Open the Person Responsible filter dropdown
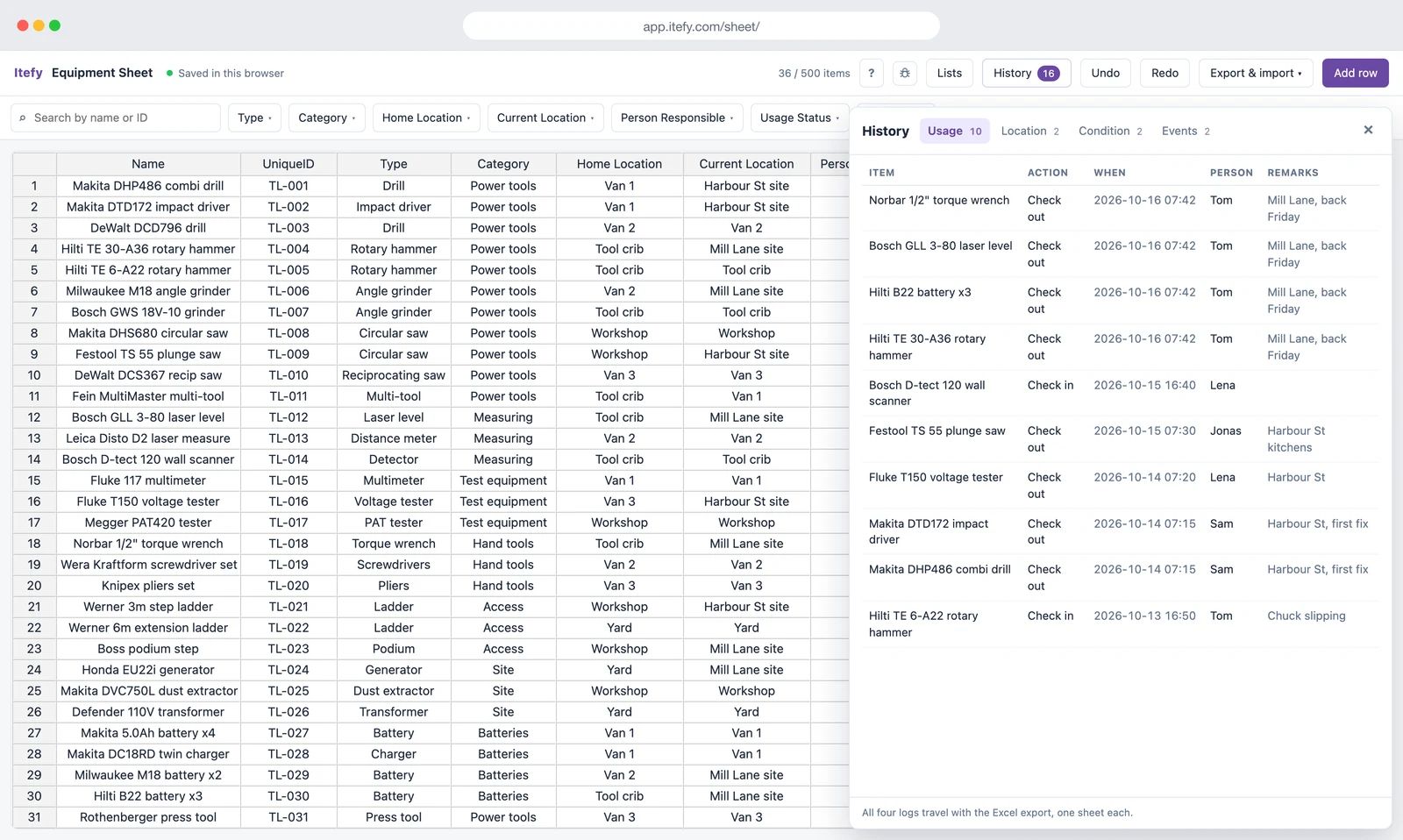 click(677, 117)
